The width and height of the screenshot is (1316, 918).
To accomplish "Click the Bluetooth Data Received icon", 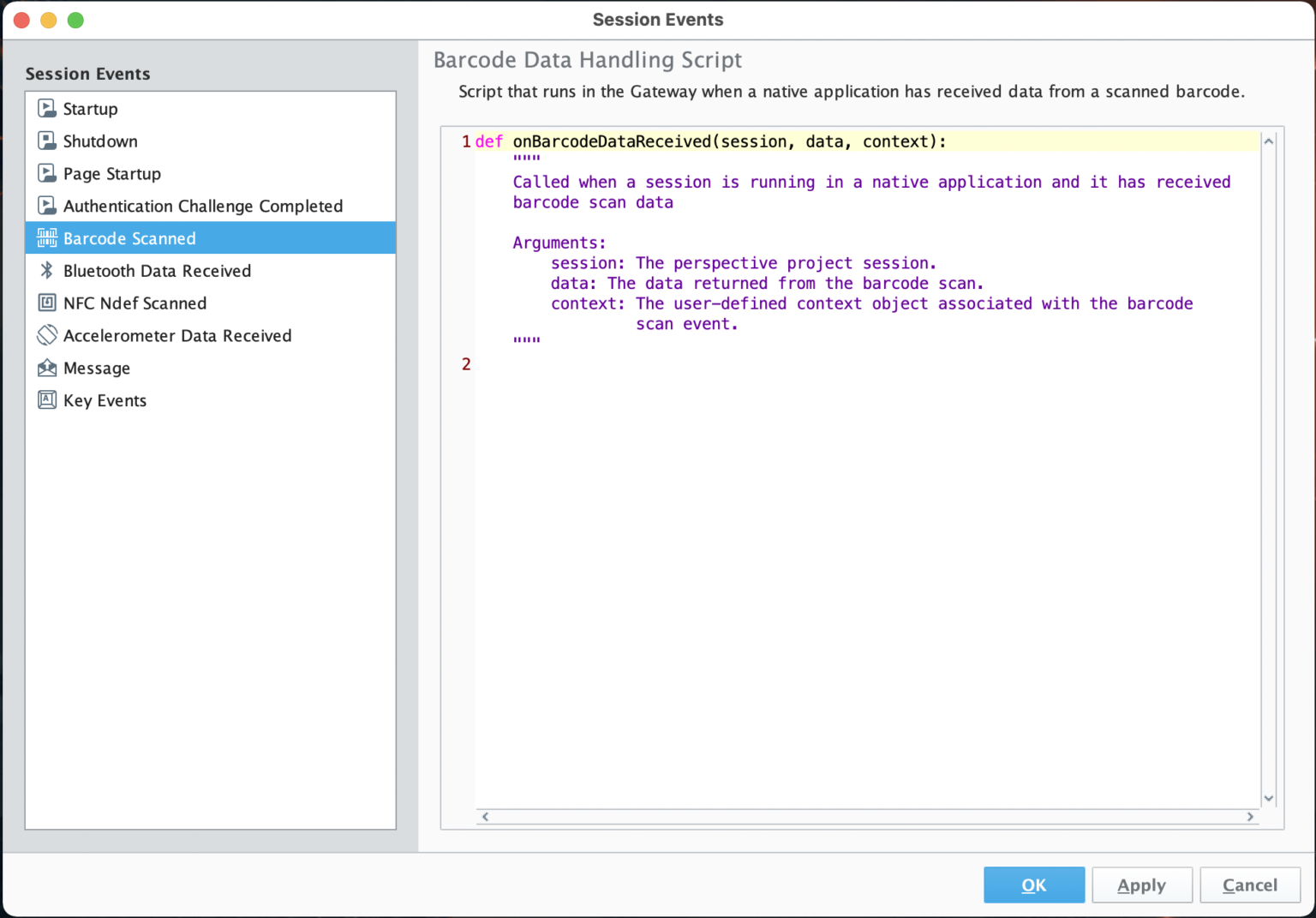I will [47, 271].
